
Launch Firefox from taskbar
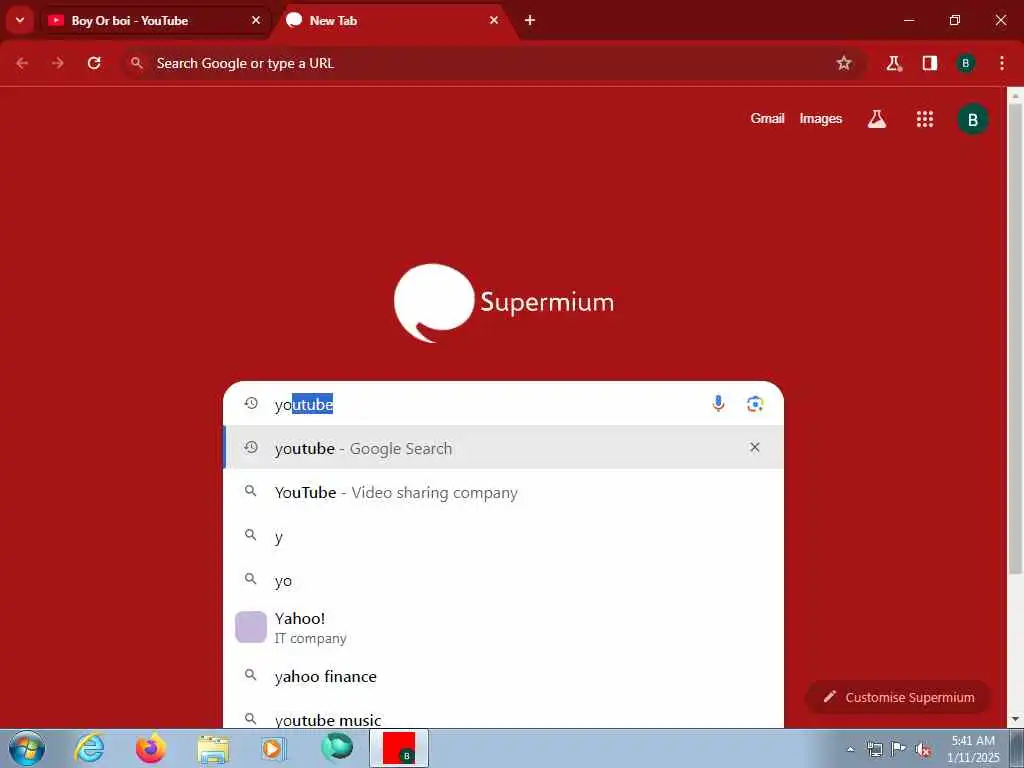151,748
